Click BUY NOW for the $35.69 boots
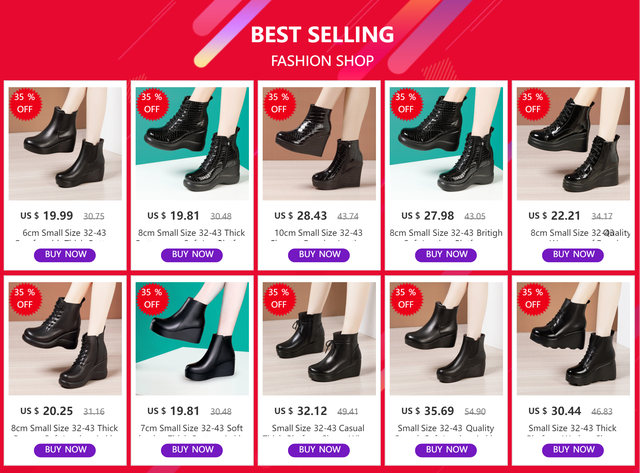Viewport: 640px width, 473px height. pos(447,450)
